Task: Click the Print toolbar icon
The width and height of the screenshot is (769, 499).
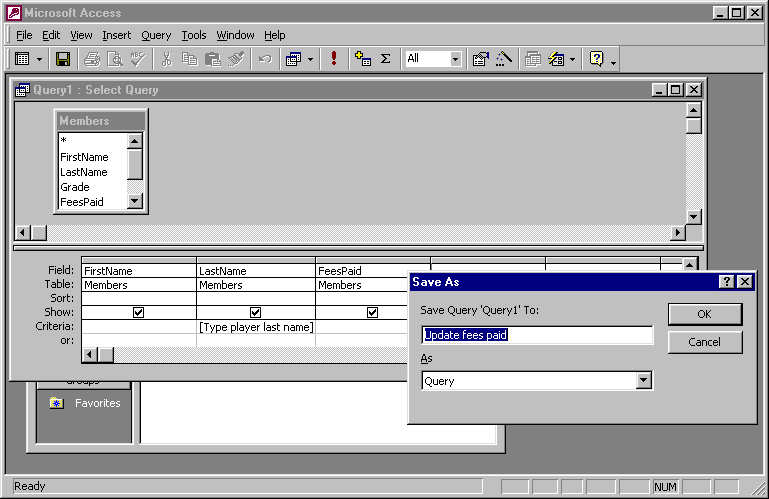Action: (92, 59)
